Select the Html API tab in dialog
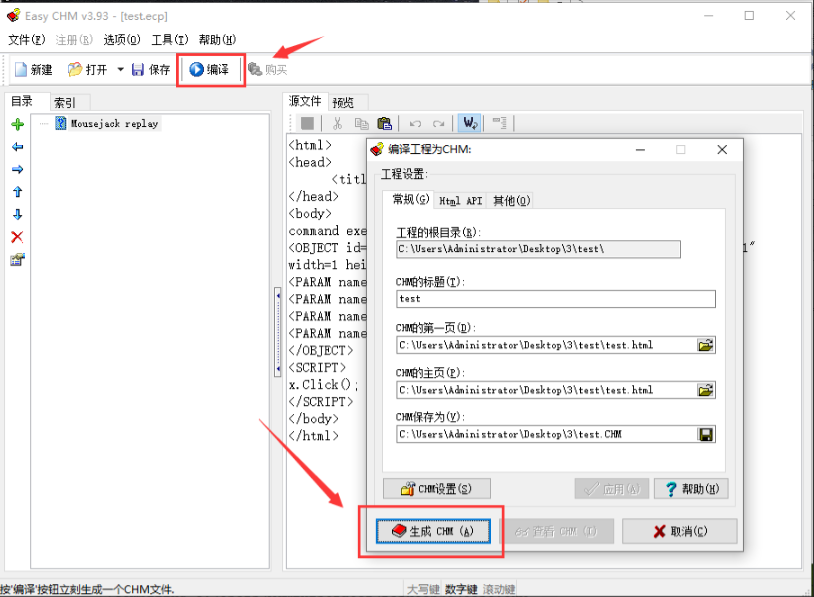 tap(460, 201)
